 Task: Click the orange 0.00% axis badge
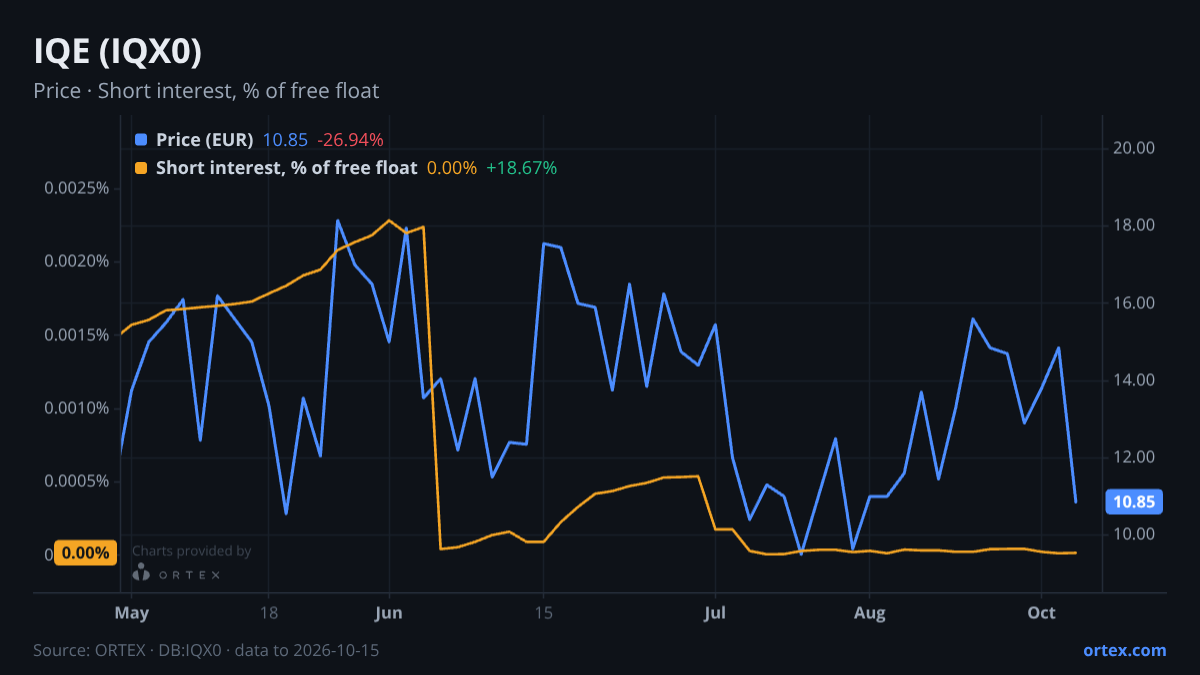tap(85, 552)
